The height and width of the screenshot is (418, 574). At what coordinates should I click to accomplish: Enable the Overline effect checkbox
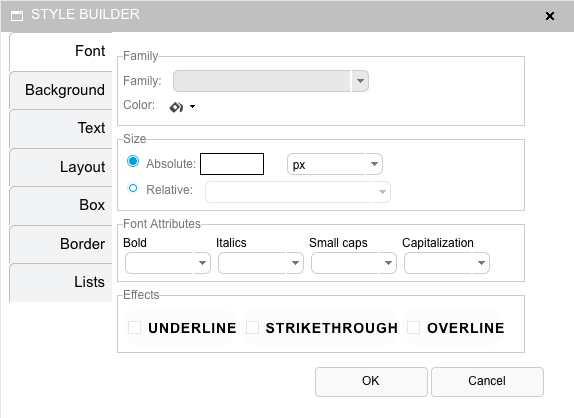(413, 328)
